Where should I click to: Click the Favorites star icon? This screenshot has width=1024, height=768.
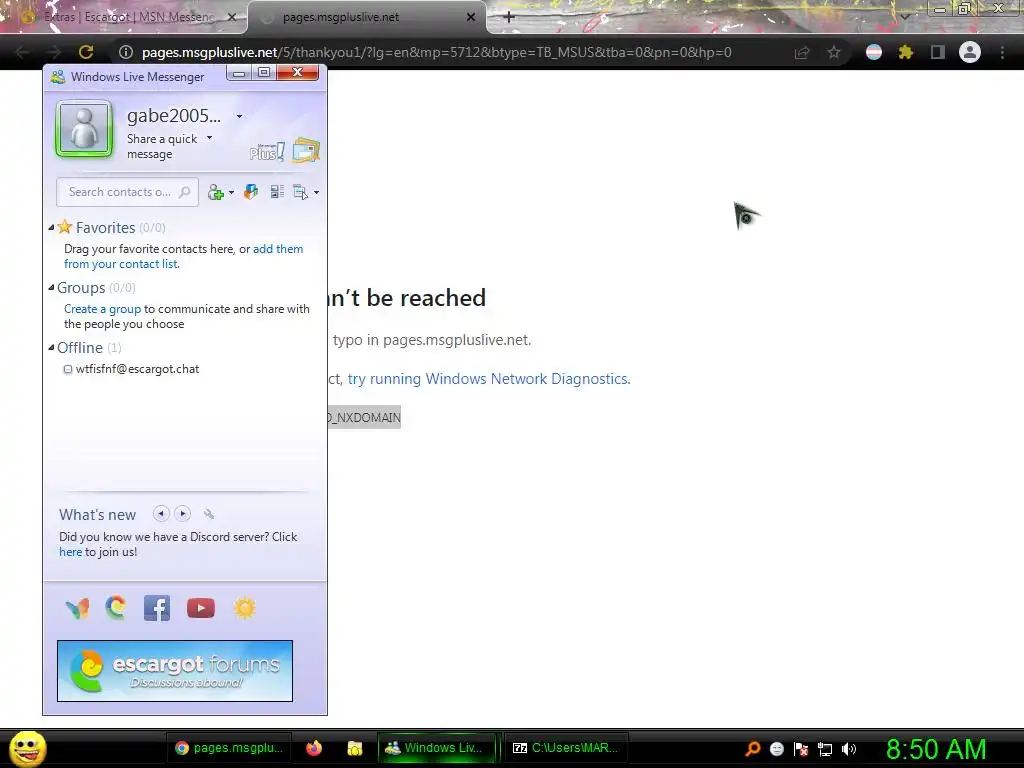(65, 227)
